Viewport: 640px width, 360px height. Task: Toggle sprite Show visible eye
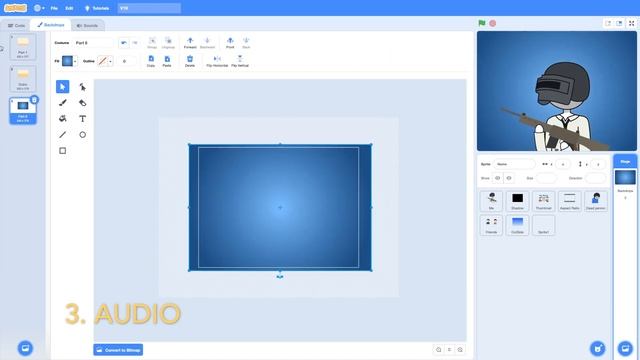click(498, 178)
